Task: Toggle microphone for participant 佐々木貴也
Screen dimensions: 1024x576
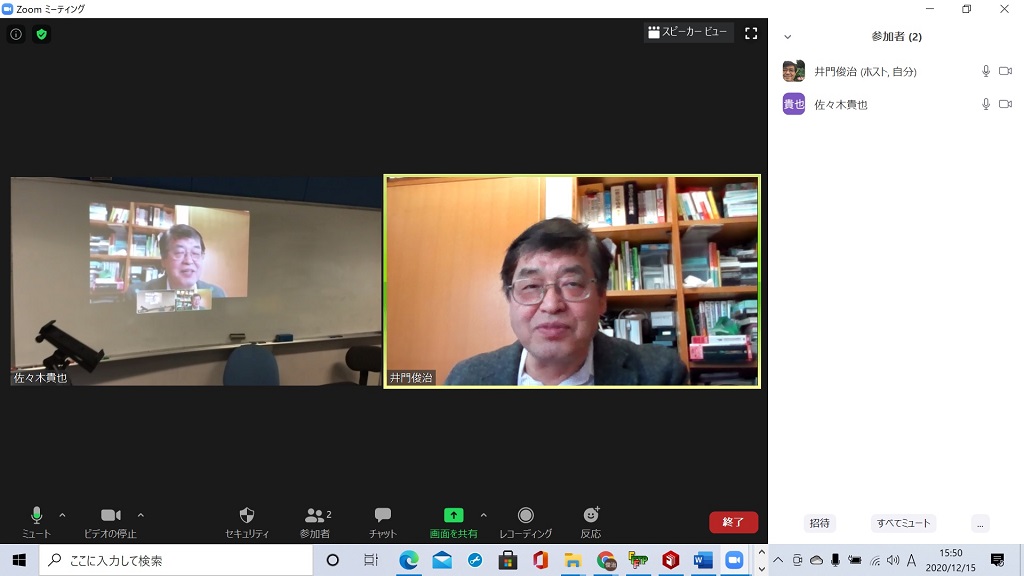Action: [x=986, y=104]
